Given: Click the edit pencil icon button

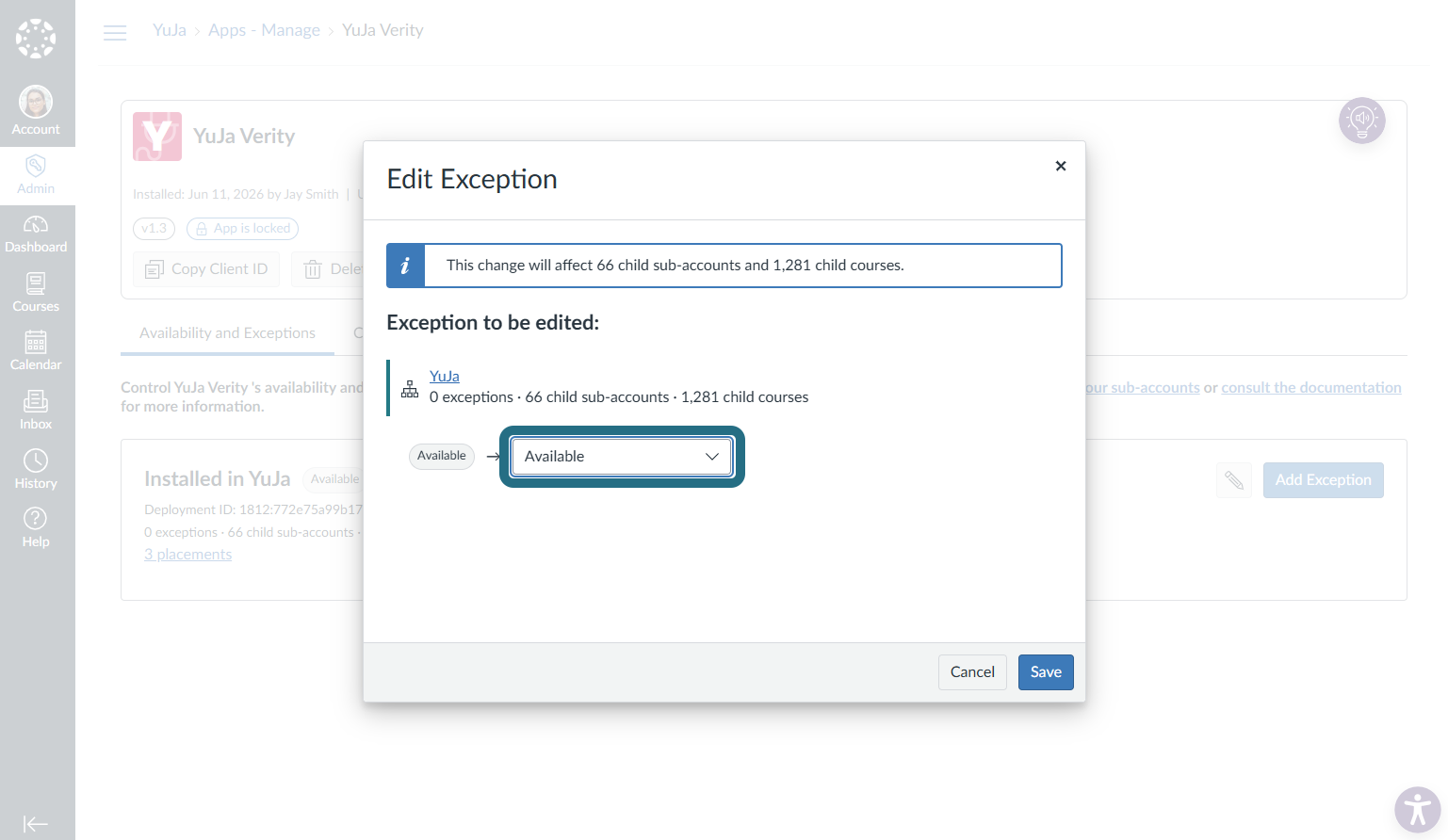Looking at the screenshot, I should click(1234, 480).
